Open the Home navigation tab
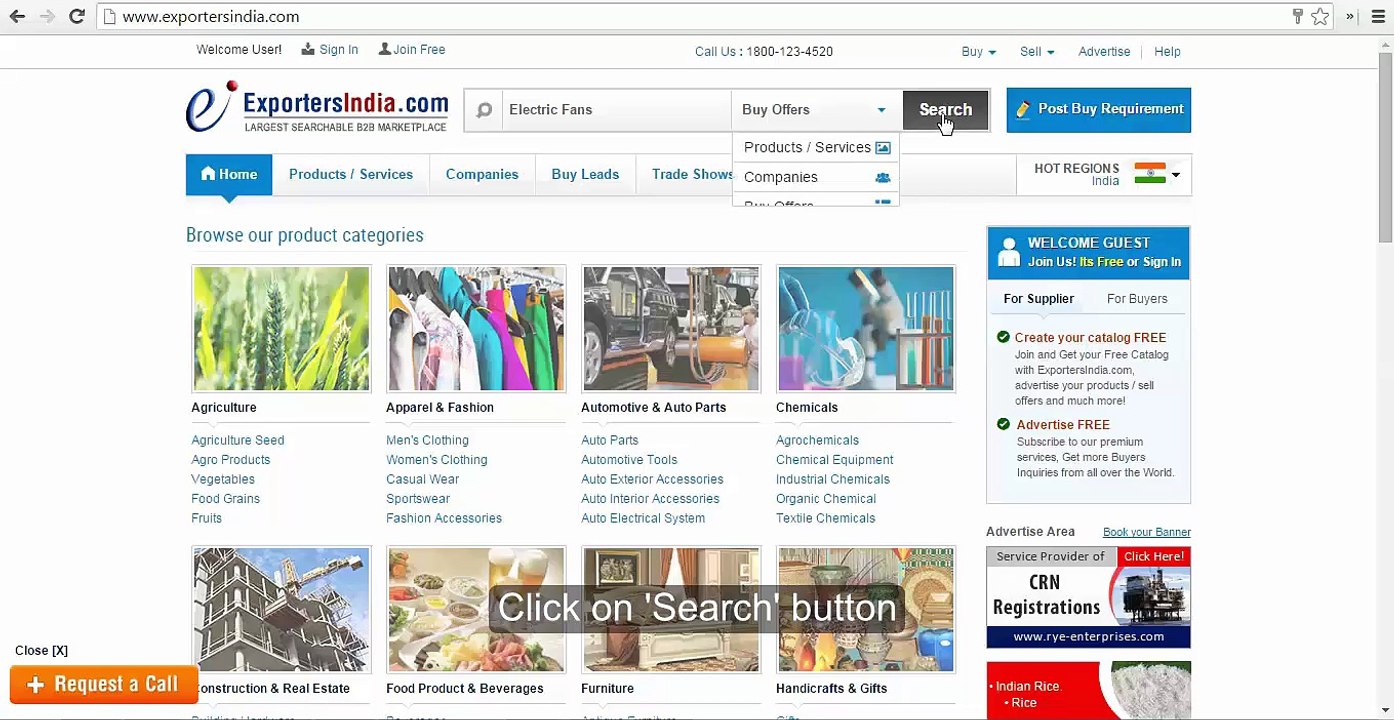This screenshot has height=720, width=1394. pos(229,174)
